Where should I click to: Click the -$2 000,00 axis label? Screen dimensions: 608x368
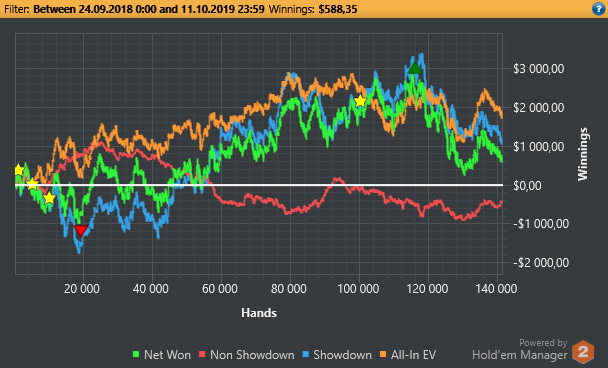pos(541,263)
